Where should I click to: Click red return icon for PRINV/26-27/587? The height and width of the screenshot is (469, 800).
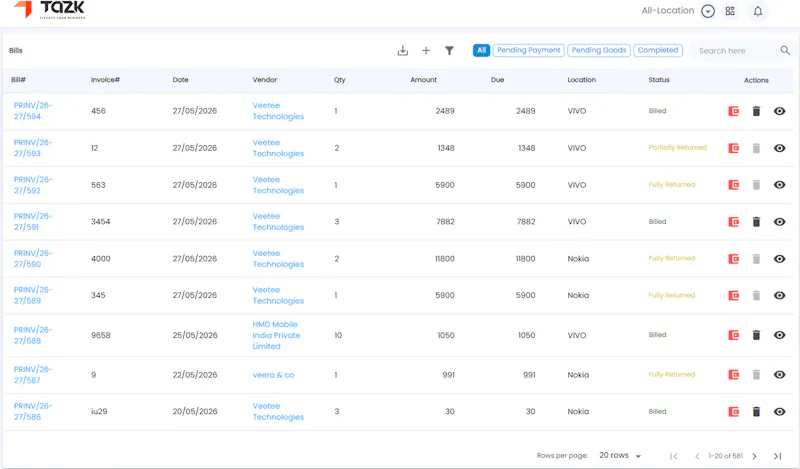coord(734,375)
